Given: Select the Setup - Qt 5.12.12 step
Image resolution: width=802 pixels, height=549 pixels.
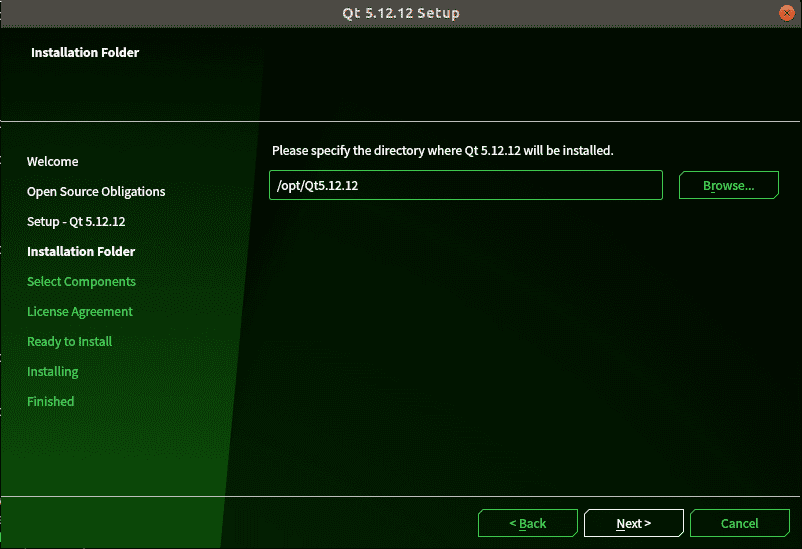Looking at the screenshot, I should (x=75, y=222).
